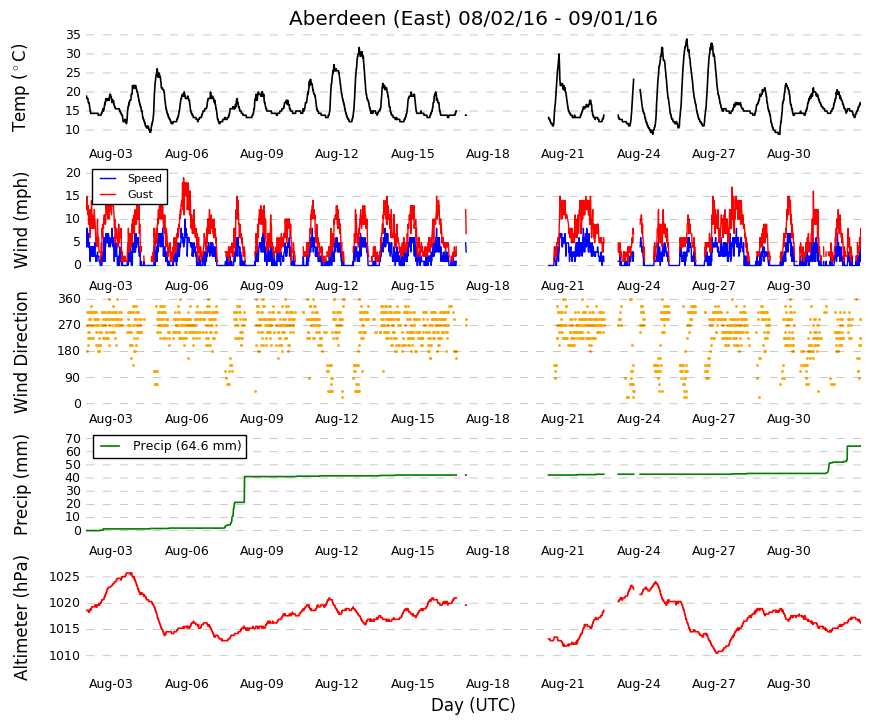The height and width of the screenshot is (725, 871).
Task: Click the Day (UTC) x-axis label
Action: (473, 705)
